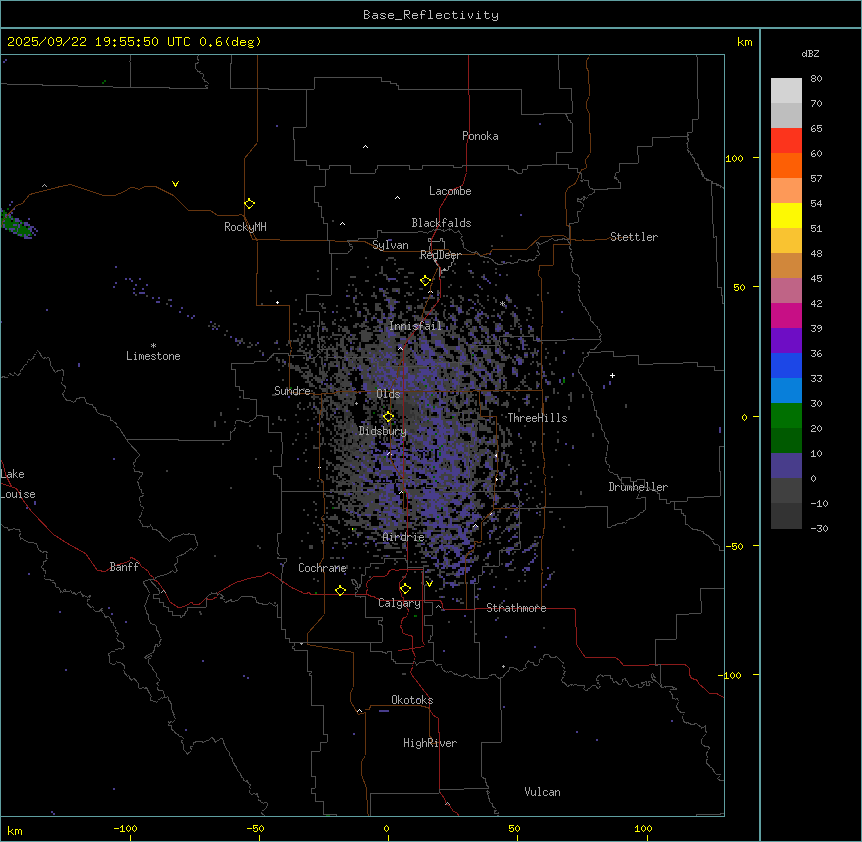Click the yellow diamond marker below RedDeer
Image resolution: width=862 pixels, height=842 pixels.
click(x=425, y=281)
